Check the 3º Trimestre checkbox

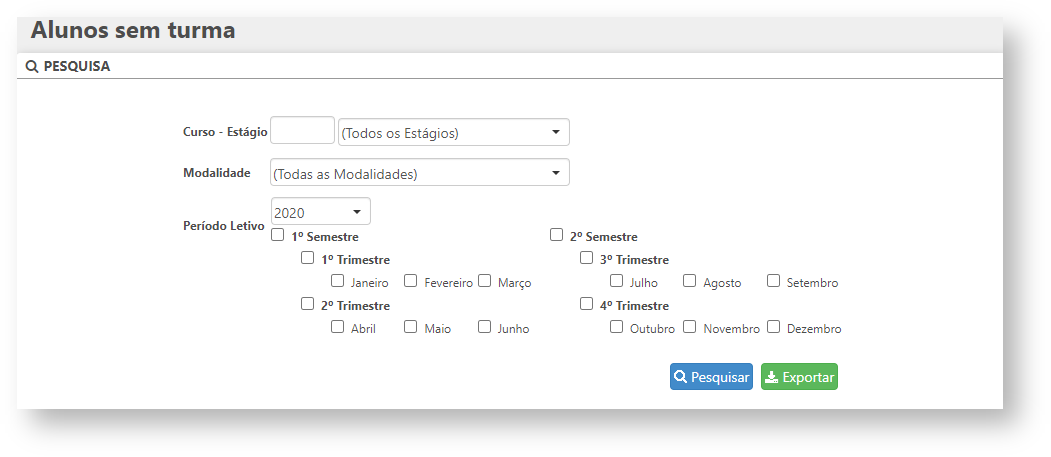point(587,258)
